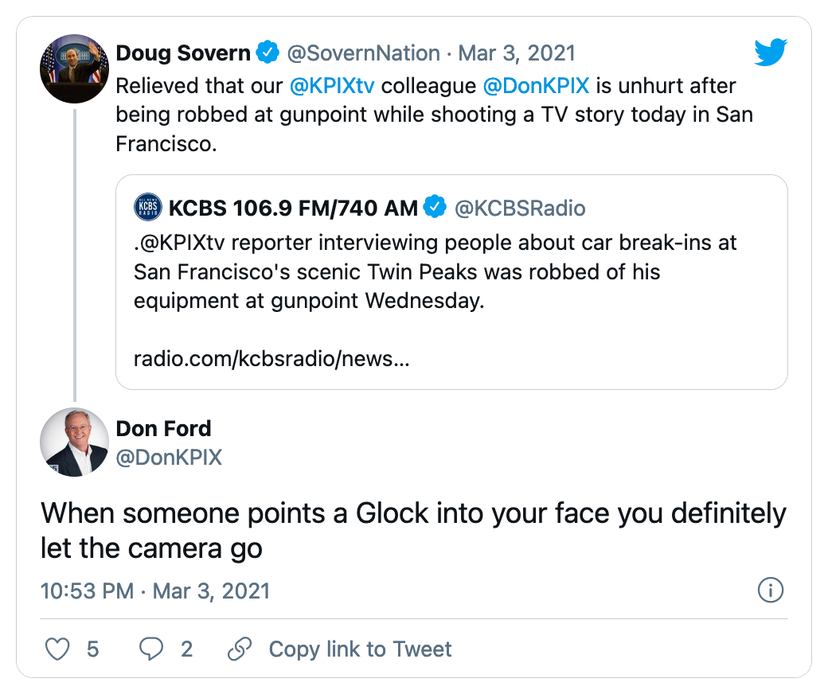
Task: Click the KCBS Radio logo avatar
Action: [x=148, y=208]
